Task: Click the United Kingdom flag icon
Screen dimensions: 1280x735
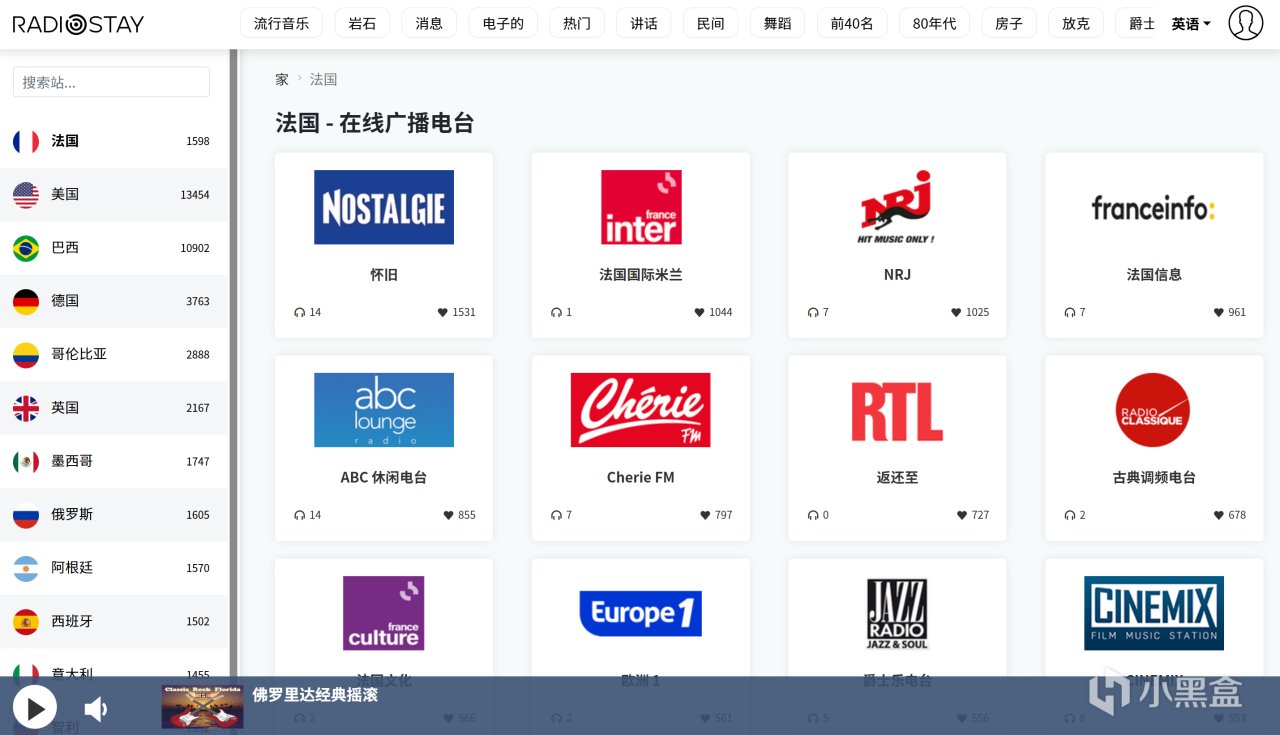Action: 26,408
